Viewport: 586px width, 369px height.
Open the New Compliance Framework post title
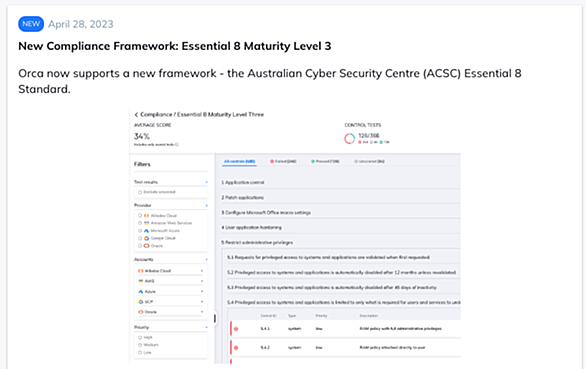(x=175, y=46)
